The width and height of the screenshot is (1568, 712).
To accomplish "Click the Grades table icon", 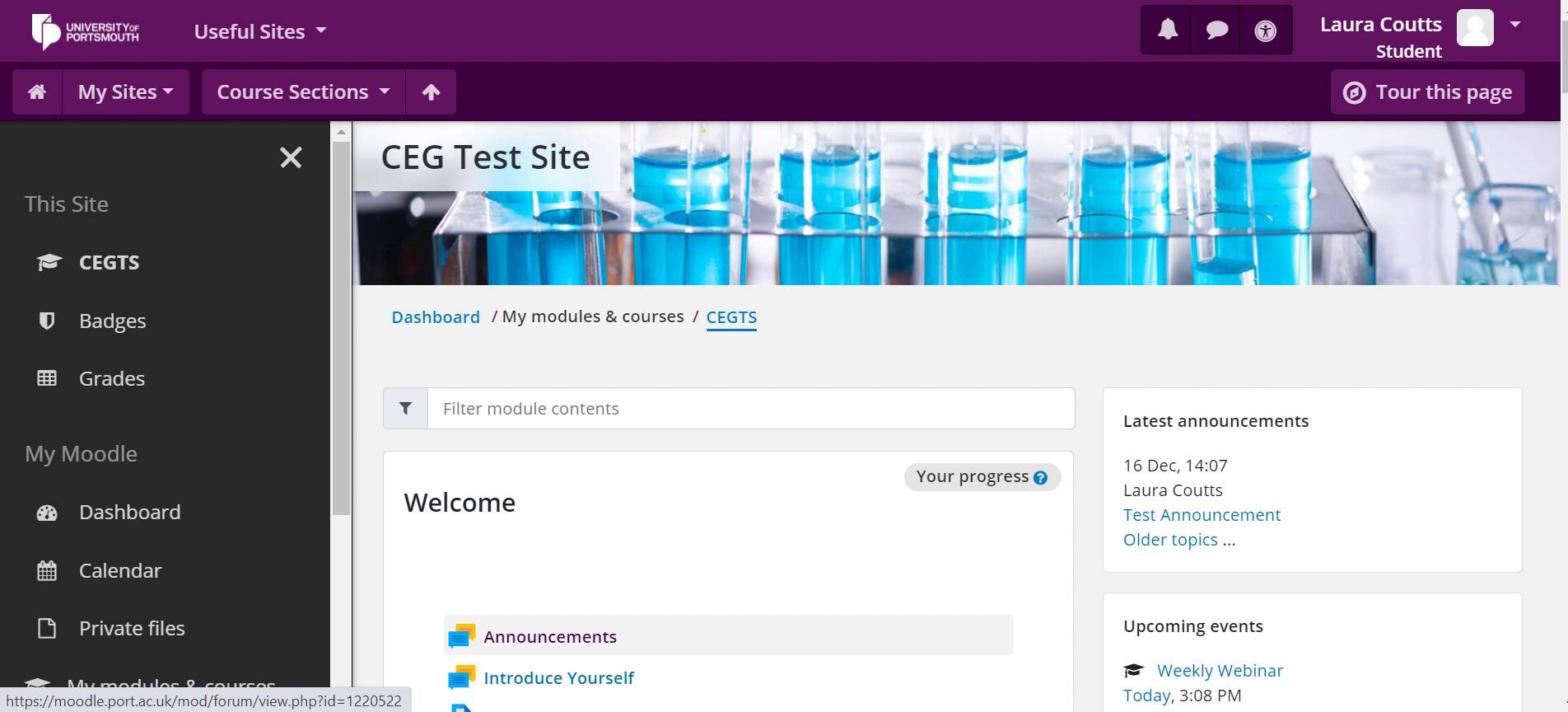I will [47, 378].
